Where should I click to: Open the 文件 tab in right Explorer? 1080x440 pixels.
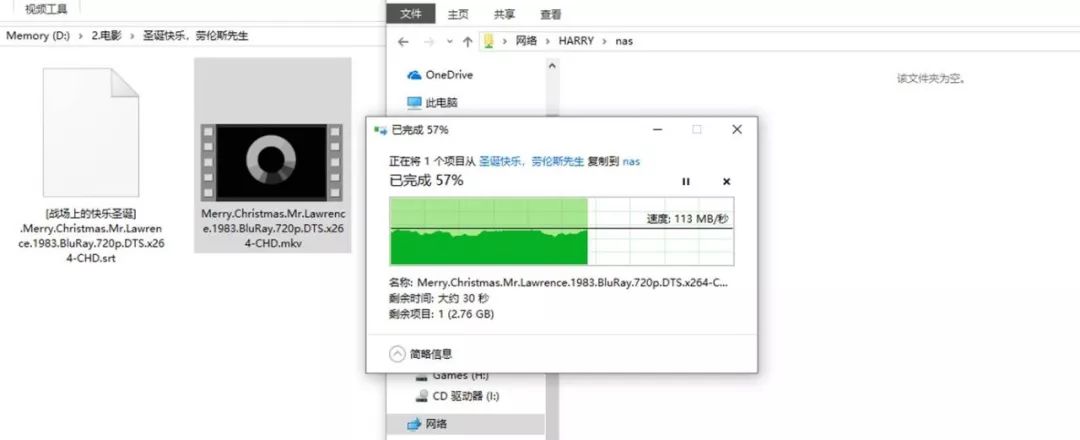tap(411, 14)
